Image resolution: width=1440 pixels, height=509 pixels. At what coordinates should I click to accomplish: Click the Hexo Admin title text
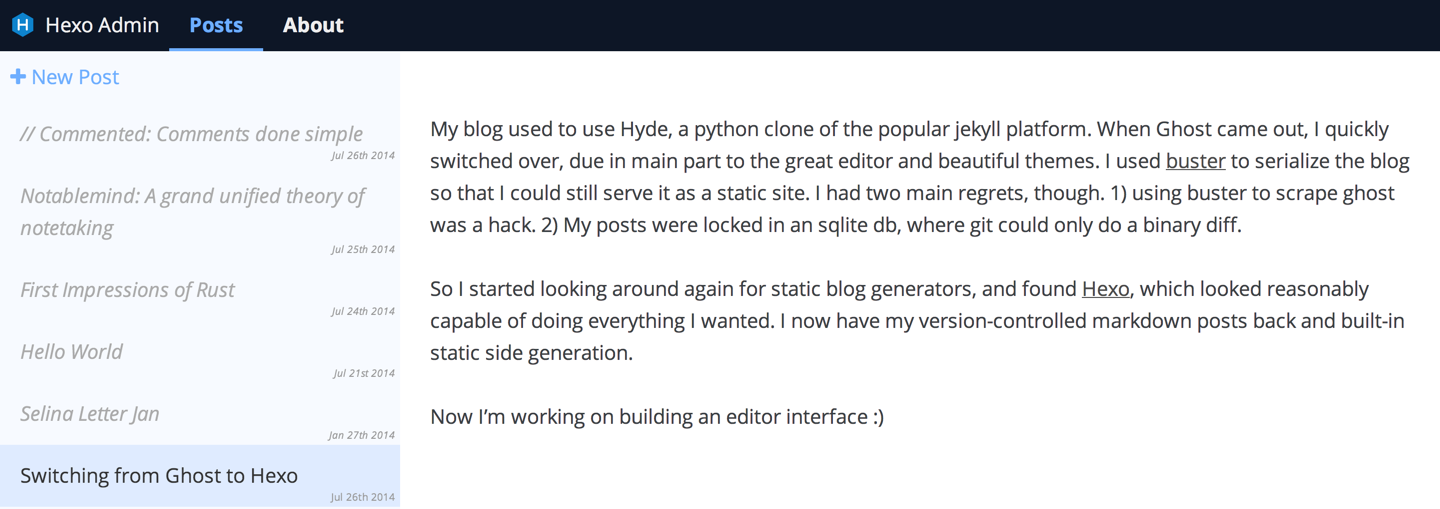(x=102, y=25)
